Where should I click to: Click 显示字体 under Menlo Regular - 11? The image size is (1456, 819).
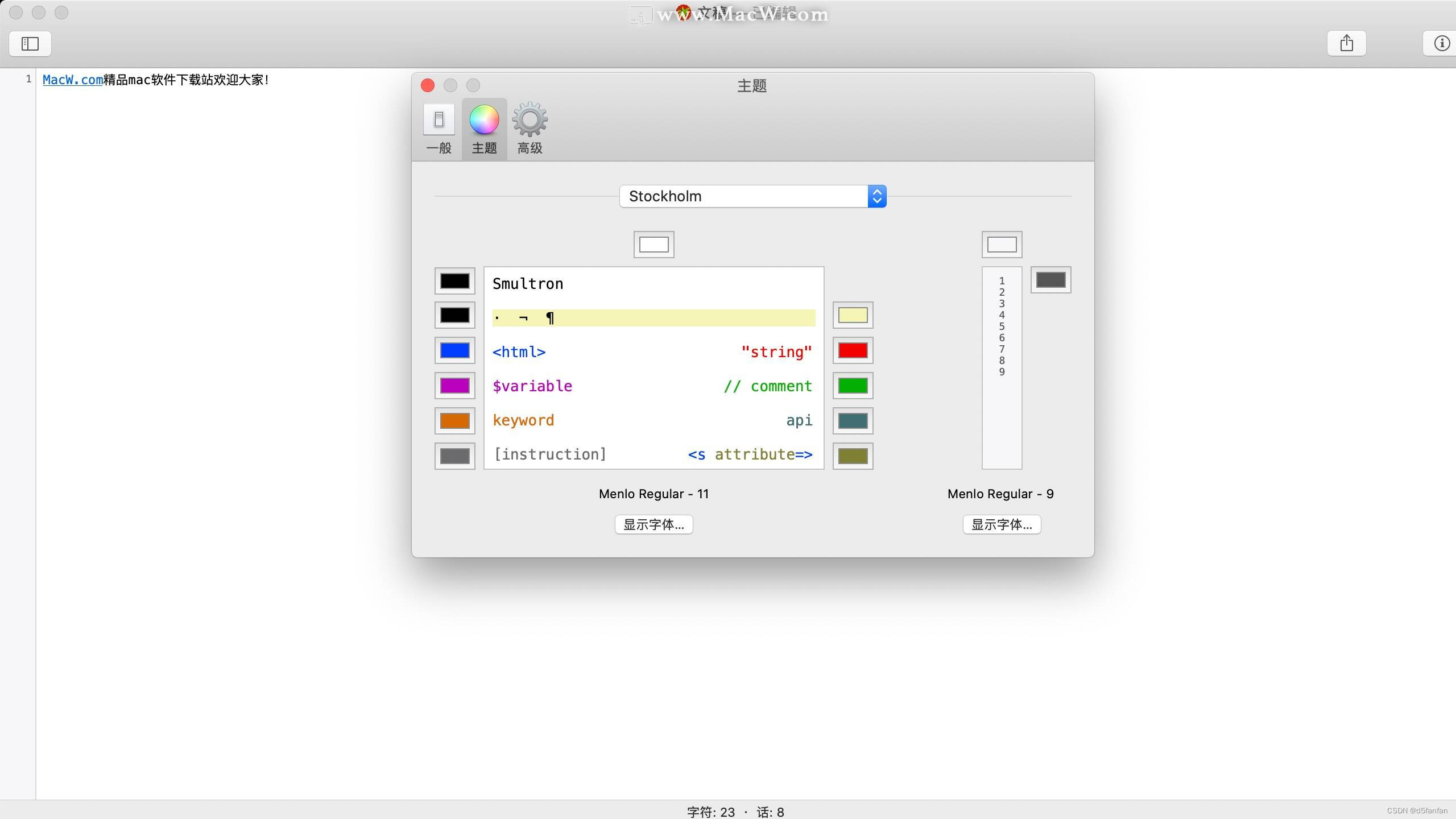pos(653,524)
